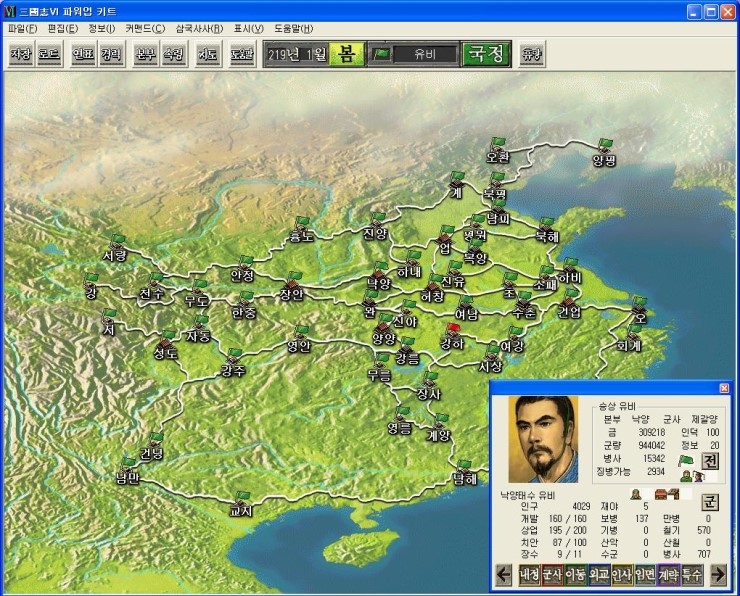Viewport: 740px width, 596px height.
Task: Open the 경력 career toolbar button
Action: (x=112, y=54)
